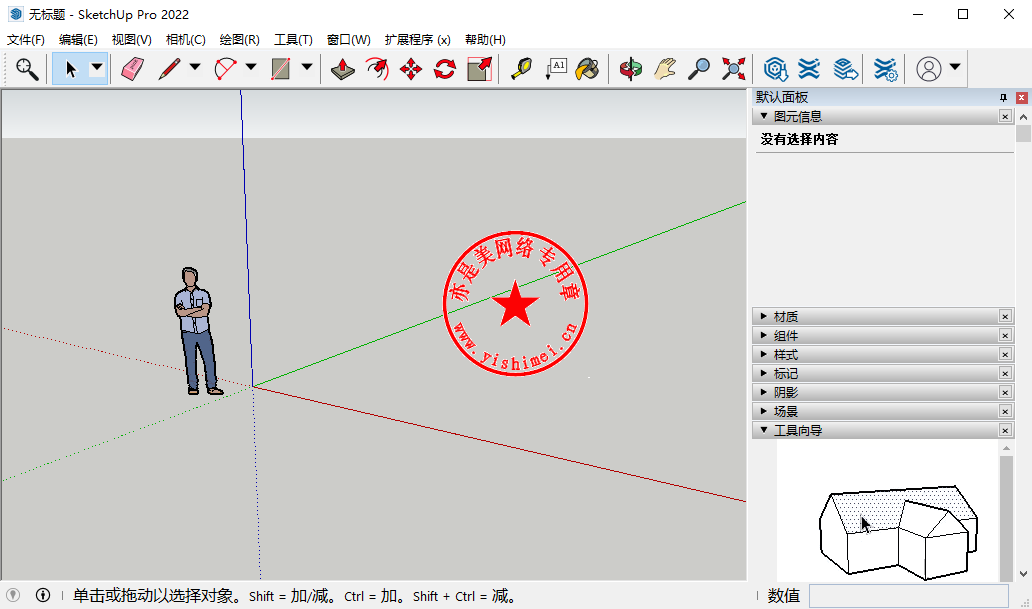Viewport: 1032px width, 609px height.
Task: Close the 材质 panel section
Action: click(1005, 317)
